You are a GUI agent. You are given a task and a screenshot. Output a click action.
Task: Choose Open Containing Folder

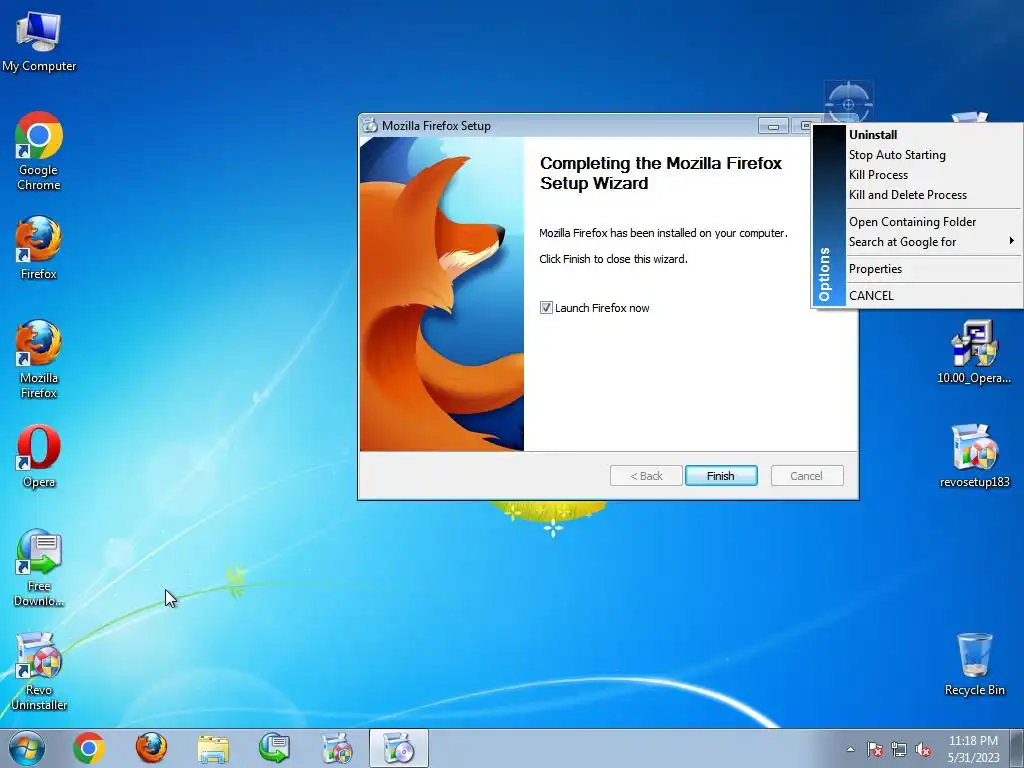(934, 222)
